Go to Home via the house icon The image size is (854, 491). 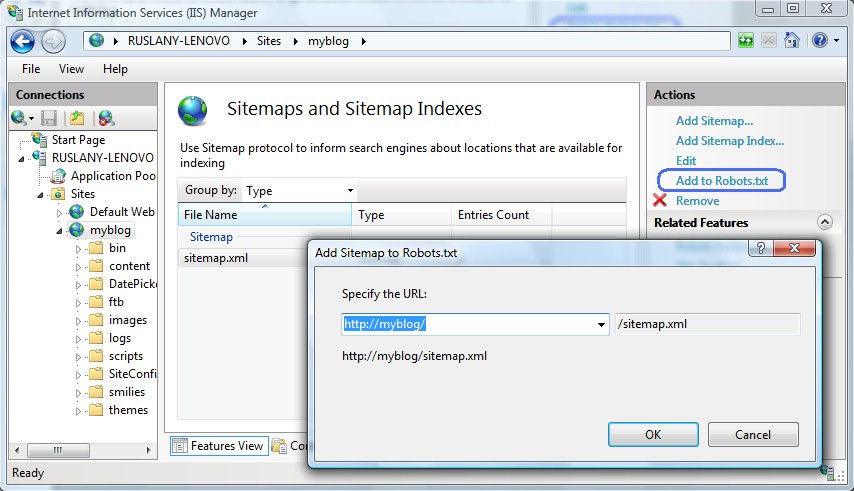click(x=791, y=40)
